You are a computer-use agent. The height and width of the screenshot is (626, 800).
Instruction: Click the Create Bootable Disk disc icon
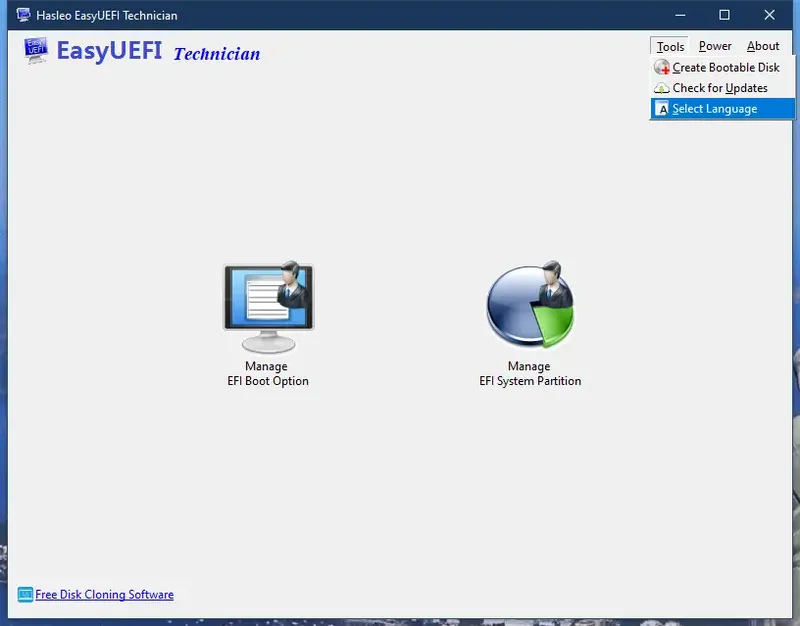click(x=662, y=67)
